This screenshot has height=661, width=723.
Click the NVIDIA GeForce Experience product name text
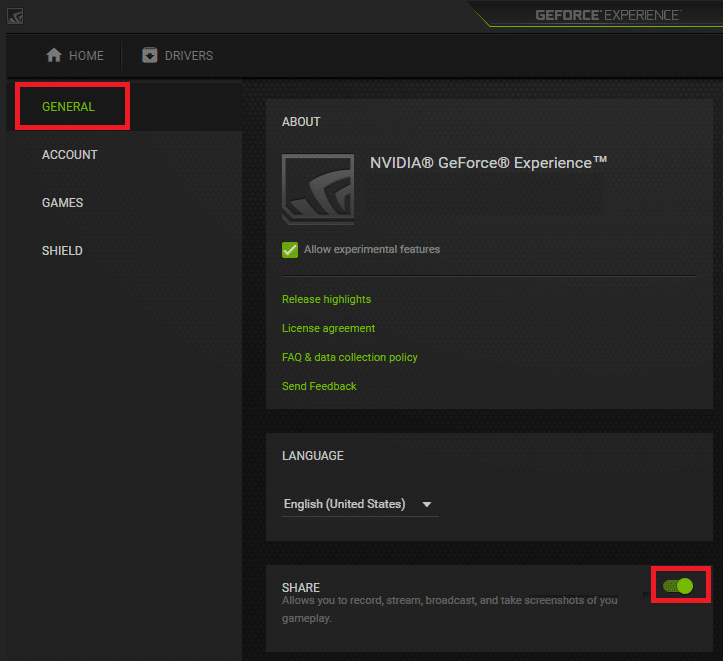pos(488,163)
